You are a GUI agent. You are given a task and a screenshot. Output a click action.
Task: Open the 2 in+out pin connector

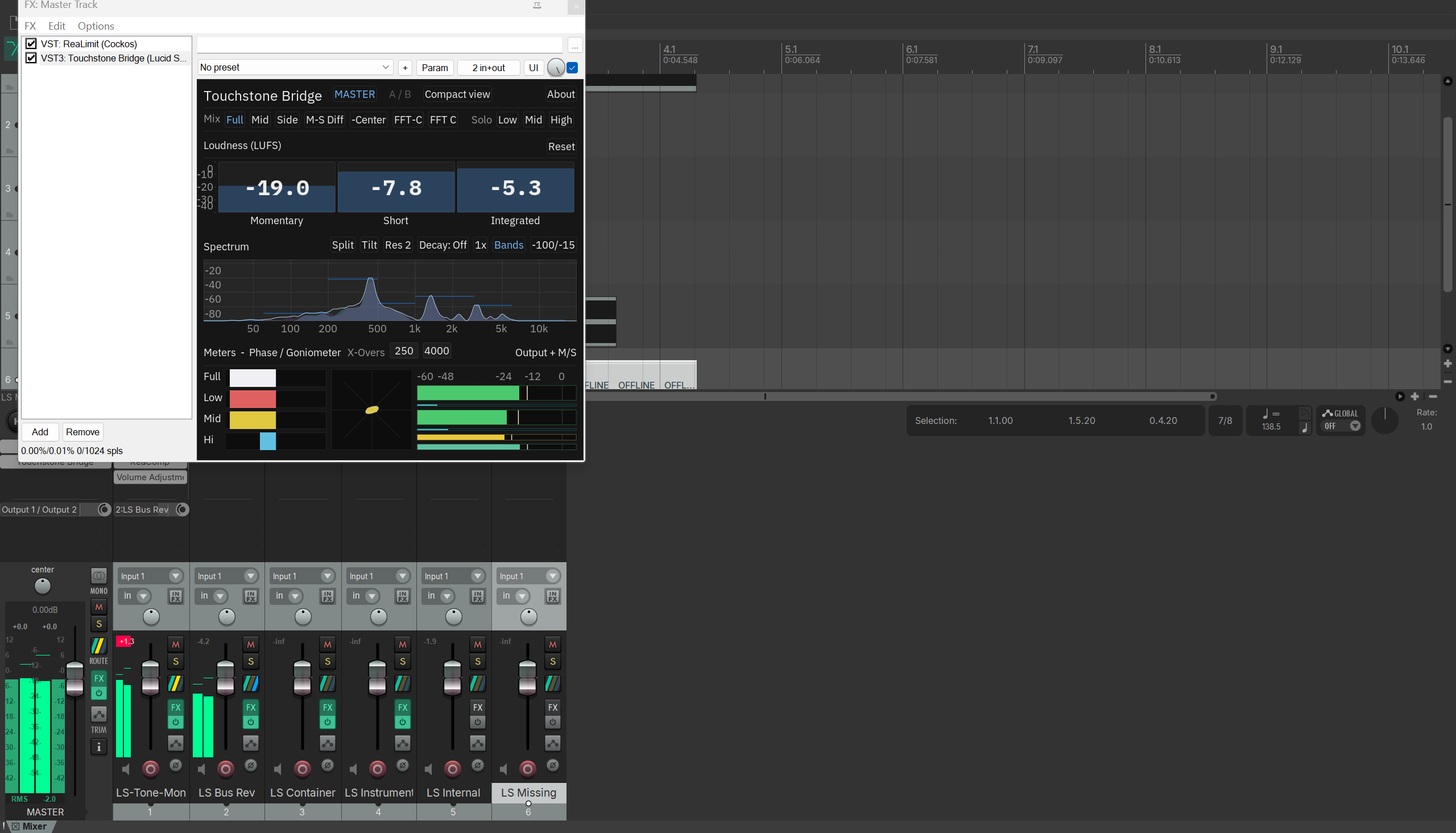click(x=489, y=68)
